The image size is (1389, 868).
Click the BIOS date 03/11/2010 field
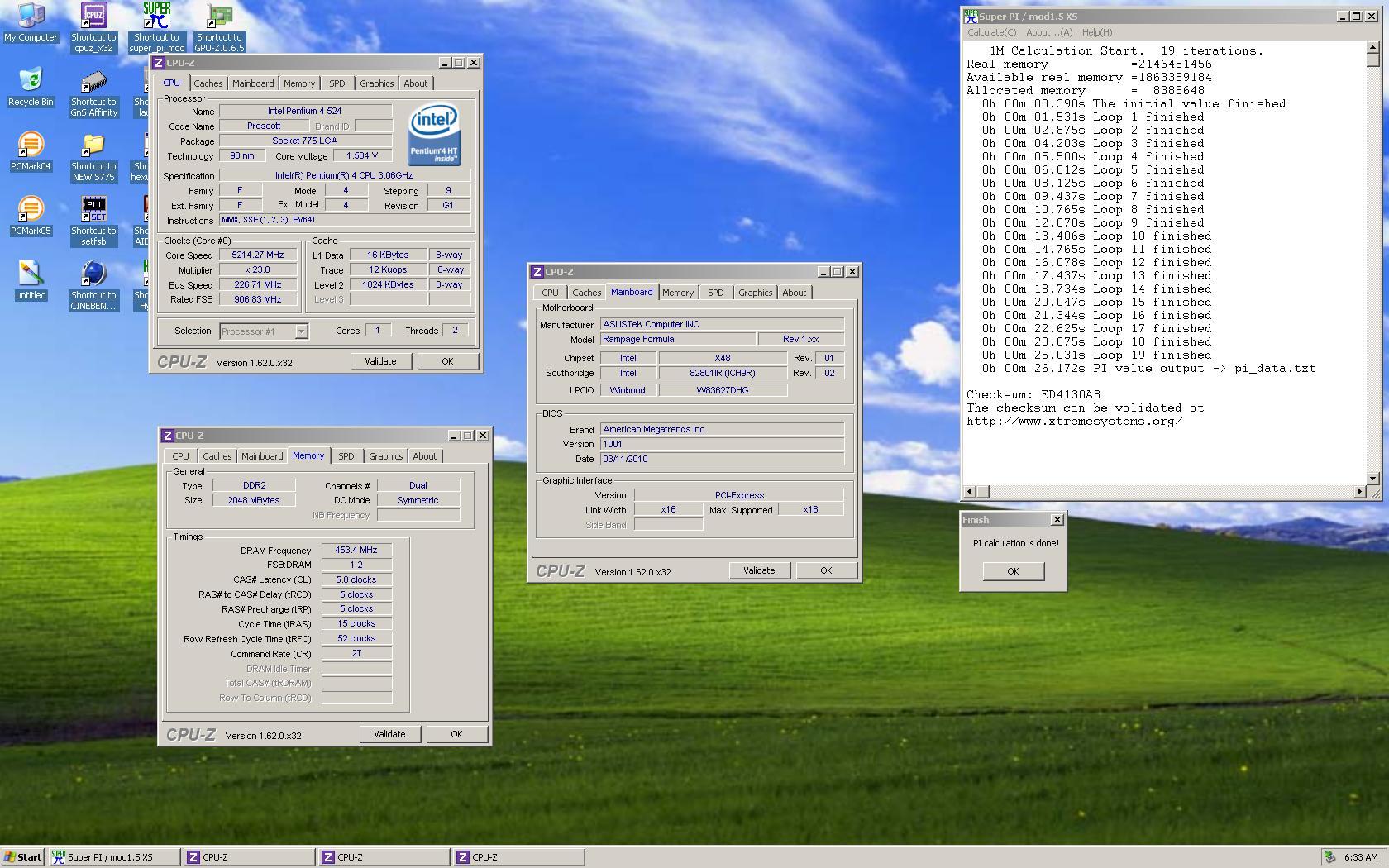pyautogui.click(x=722, y=459)
